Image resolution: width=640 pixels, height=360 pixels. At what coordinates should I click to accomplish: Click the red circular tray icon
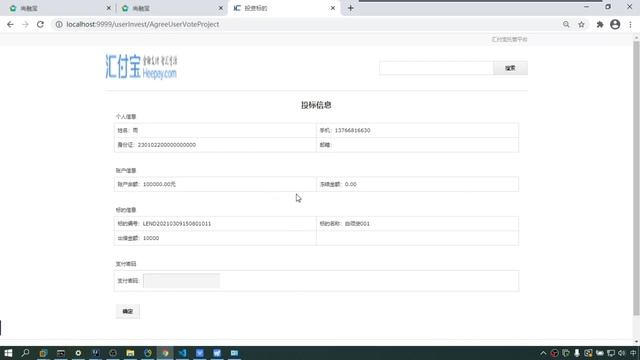pyautogui.click(x=554, y=353)
